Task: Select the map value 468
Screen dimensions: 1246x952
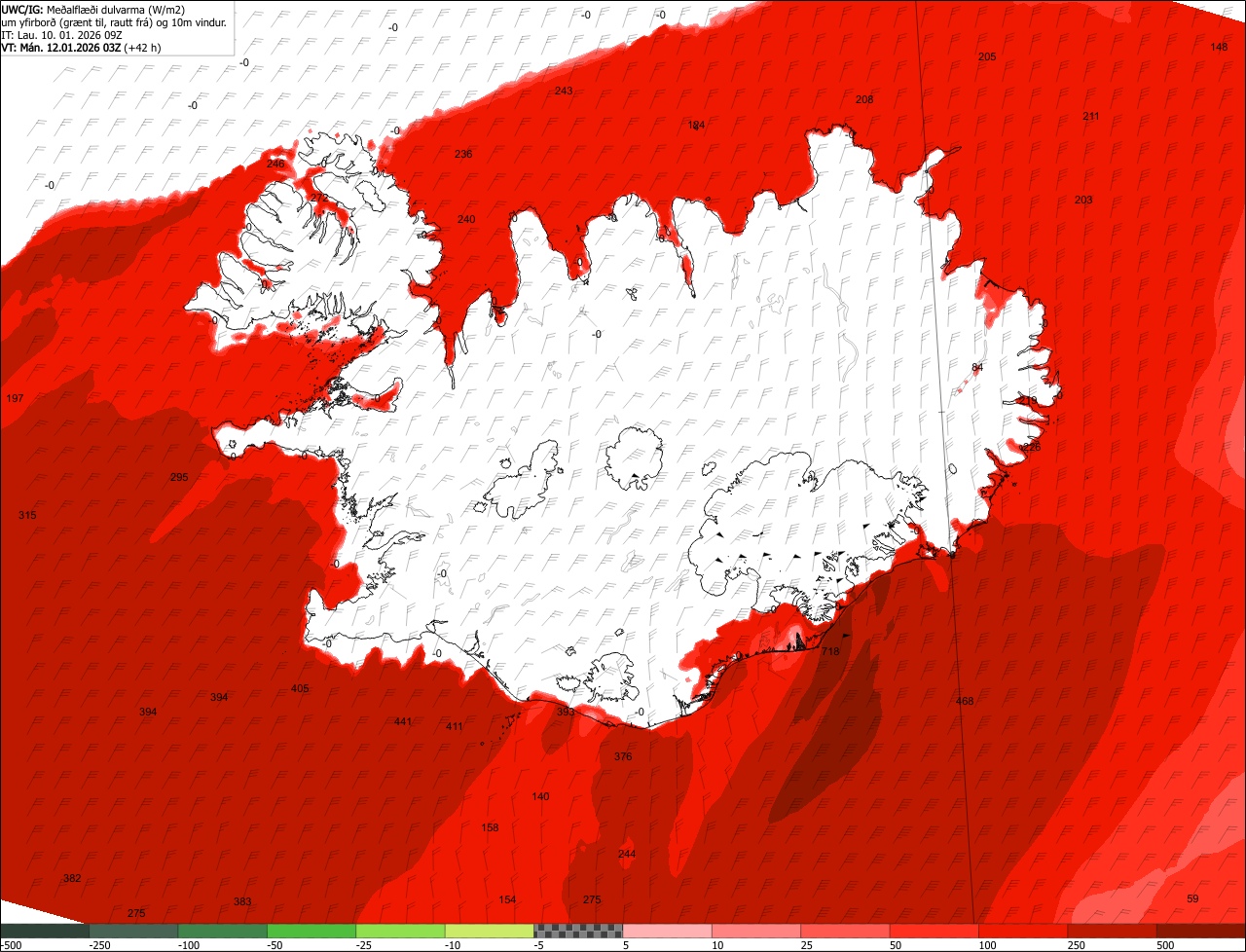Action: tap(965, 701)
